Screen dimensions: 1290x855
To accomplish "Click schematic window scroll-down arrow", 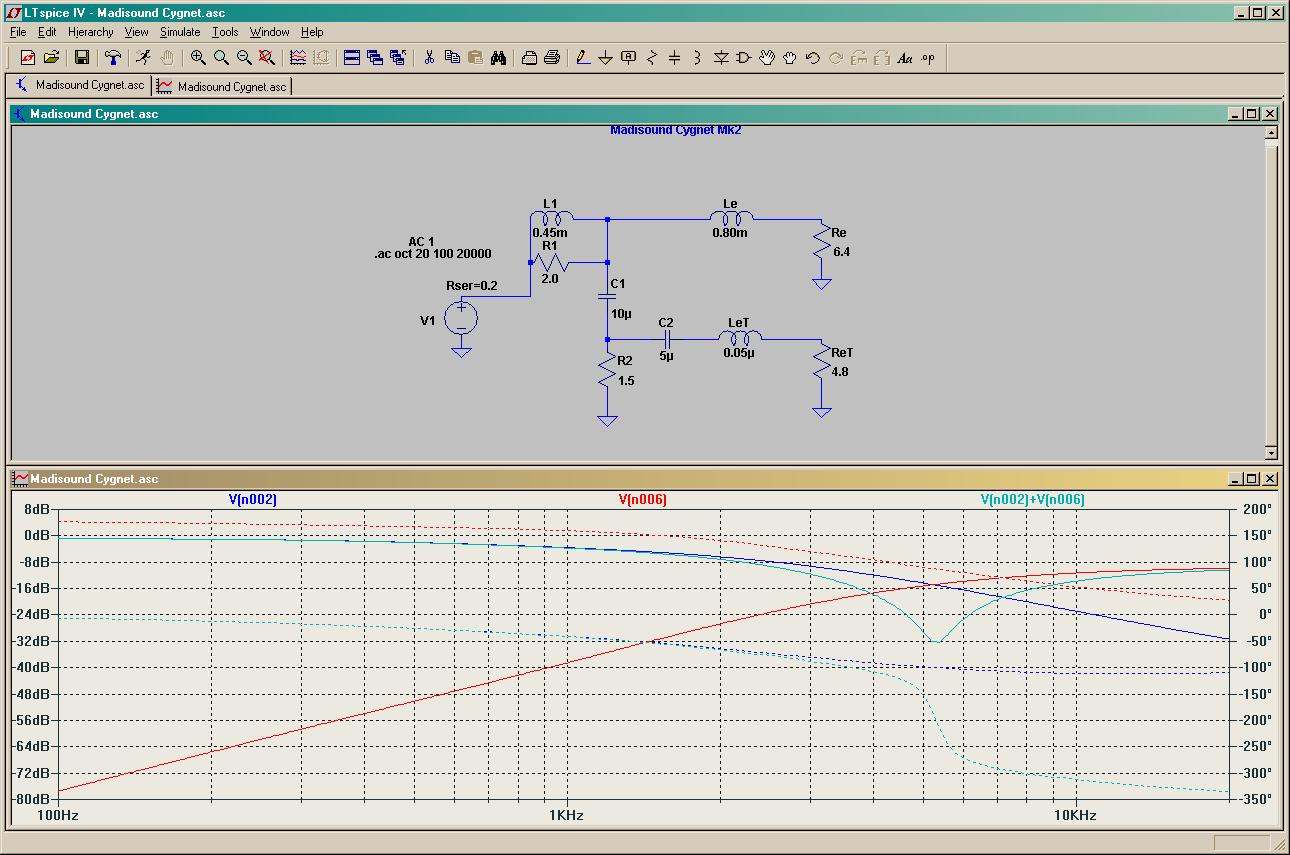I will 1271,452.
